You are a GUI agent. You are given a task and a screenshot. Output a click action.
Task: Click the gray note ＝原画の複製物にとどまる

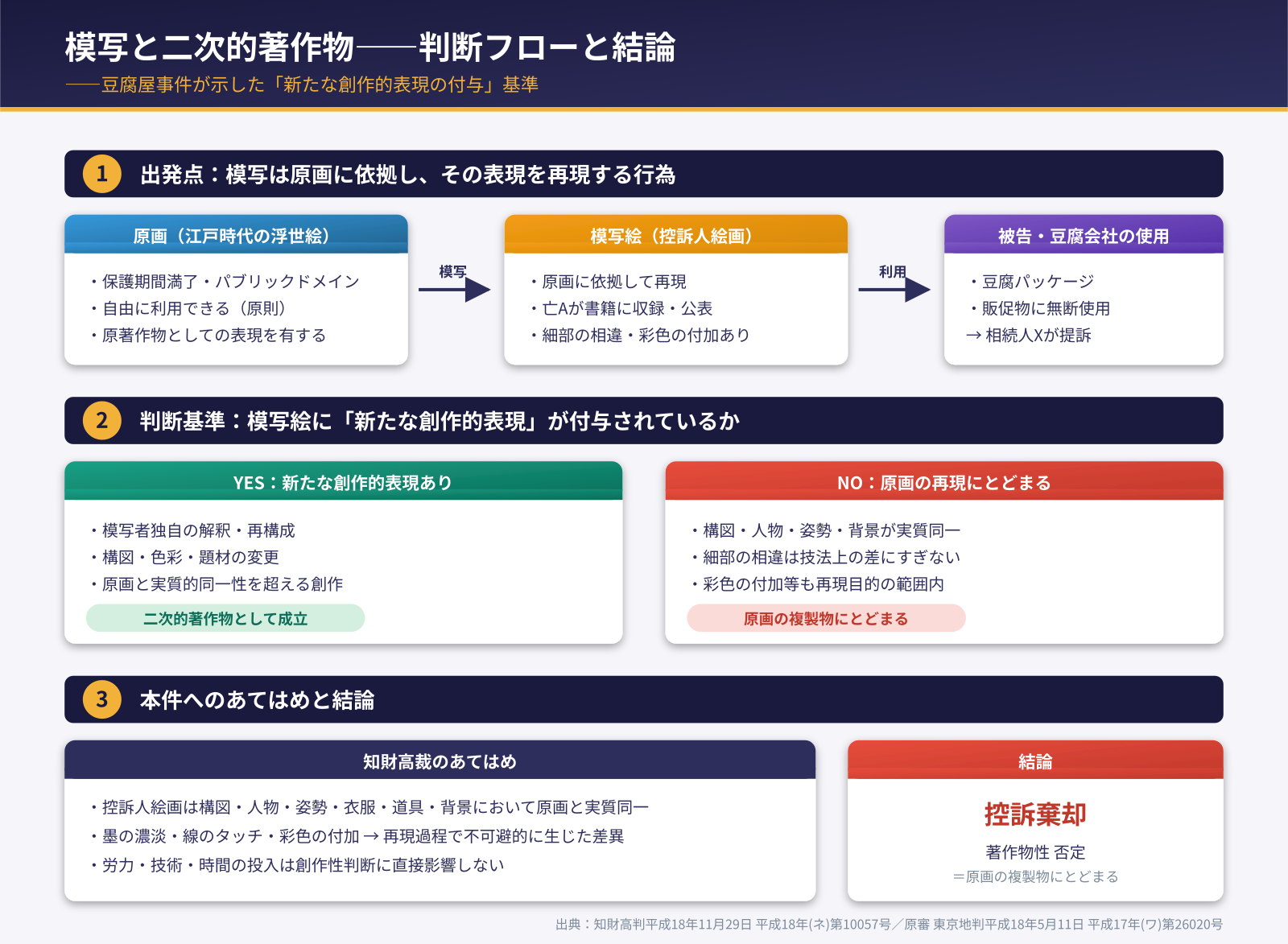click(x=1035, y=876)
